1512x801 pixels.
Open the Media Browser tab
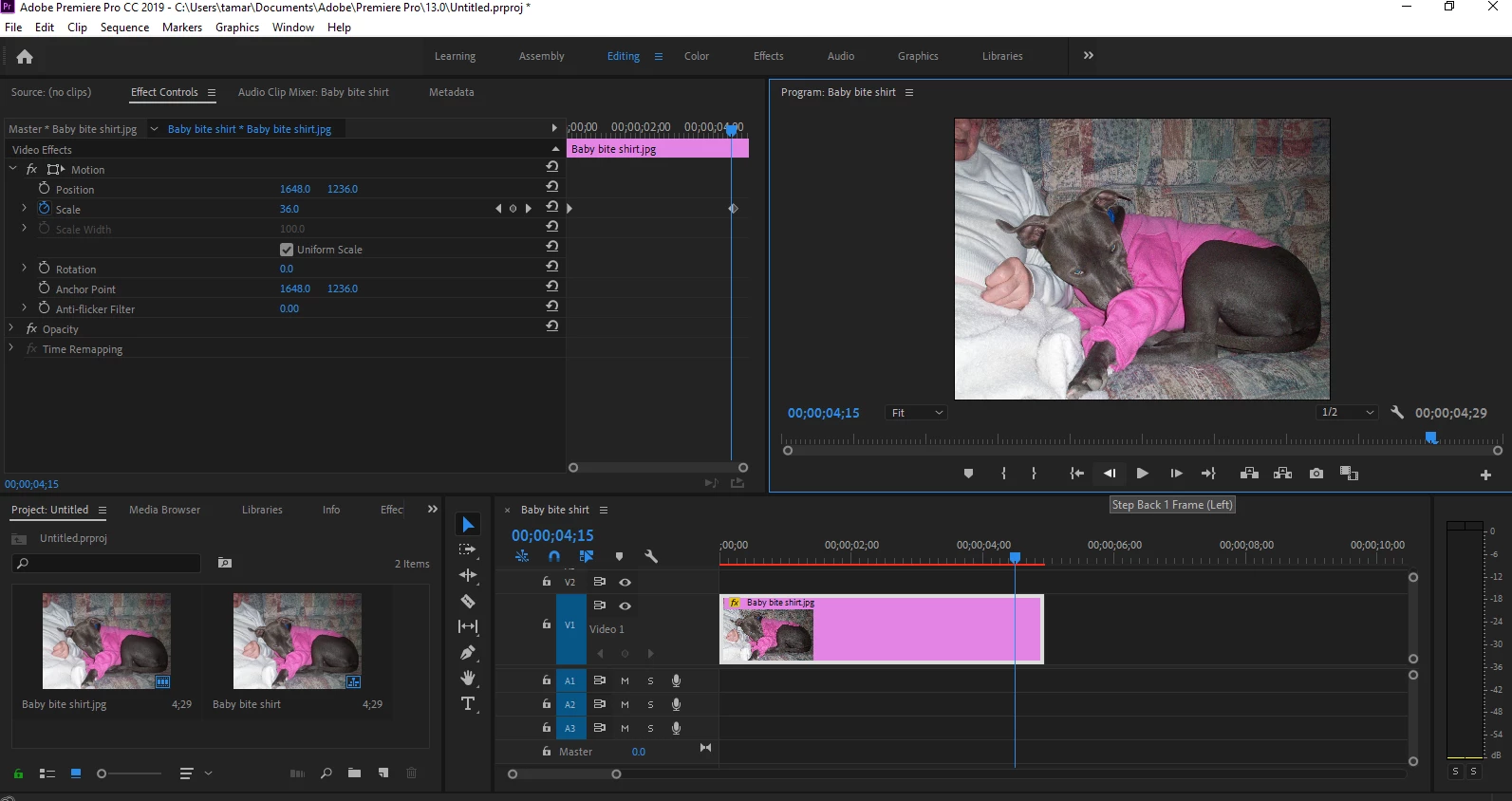pyautogui.click(x=165, y=510)
